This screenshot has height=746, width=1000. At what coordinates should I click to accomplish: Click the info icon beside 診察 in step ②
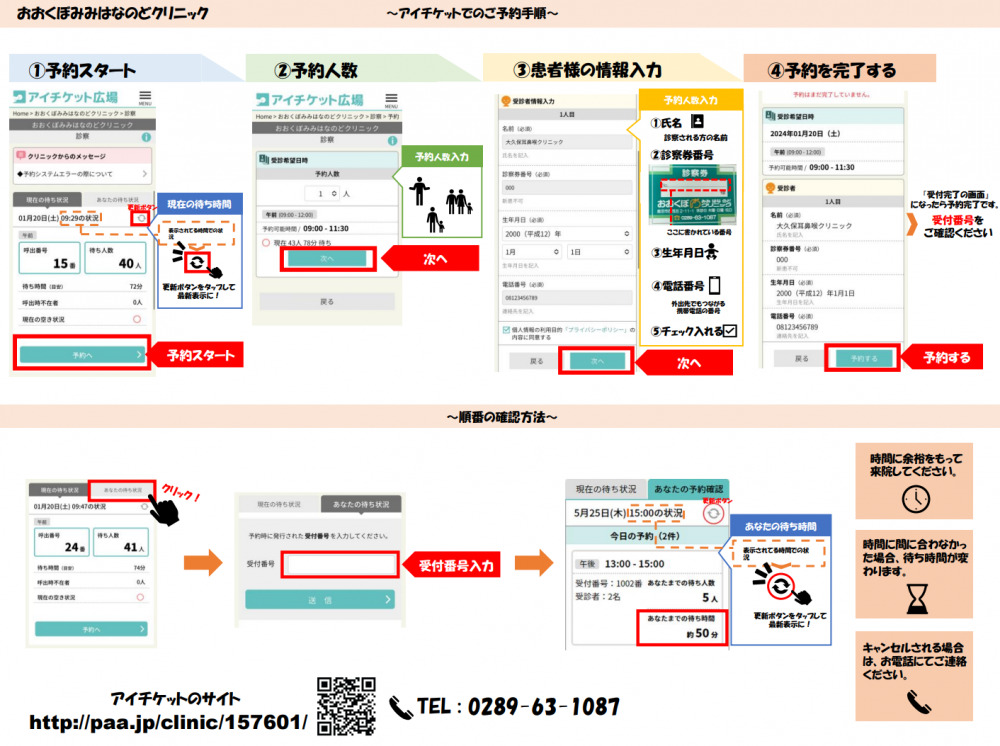coord(392,140)
